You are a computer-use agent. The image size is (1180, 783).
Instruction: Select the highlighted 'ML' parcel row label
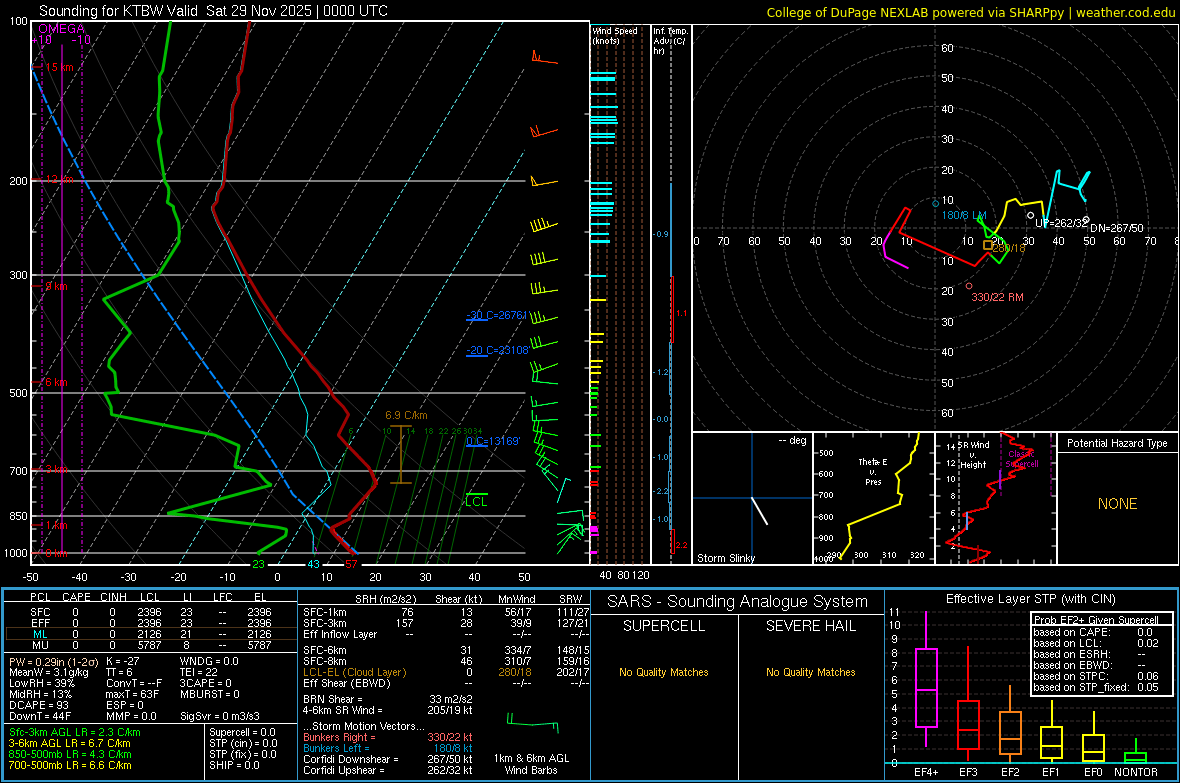40,634
